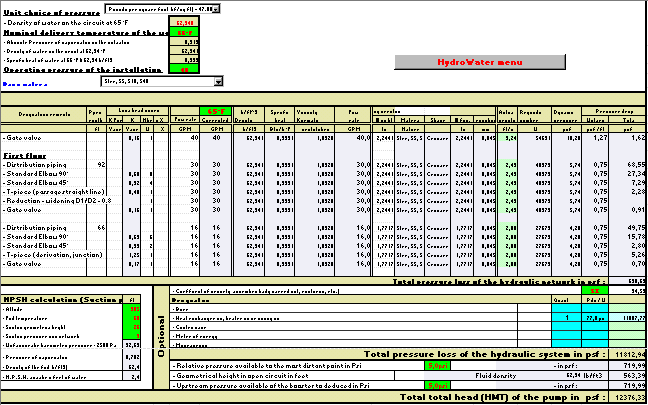Select the green suction pressure cell in NPSH
This screenshot has width=648, height=405.
tap(132, 336)
